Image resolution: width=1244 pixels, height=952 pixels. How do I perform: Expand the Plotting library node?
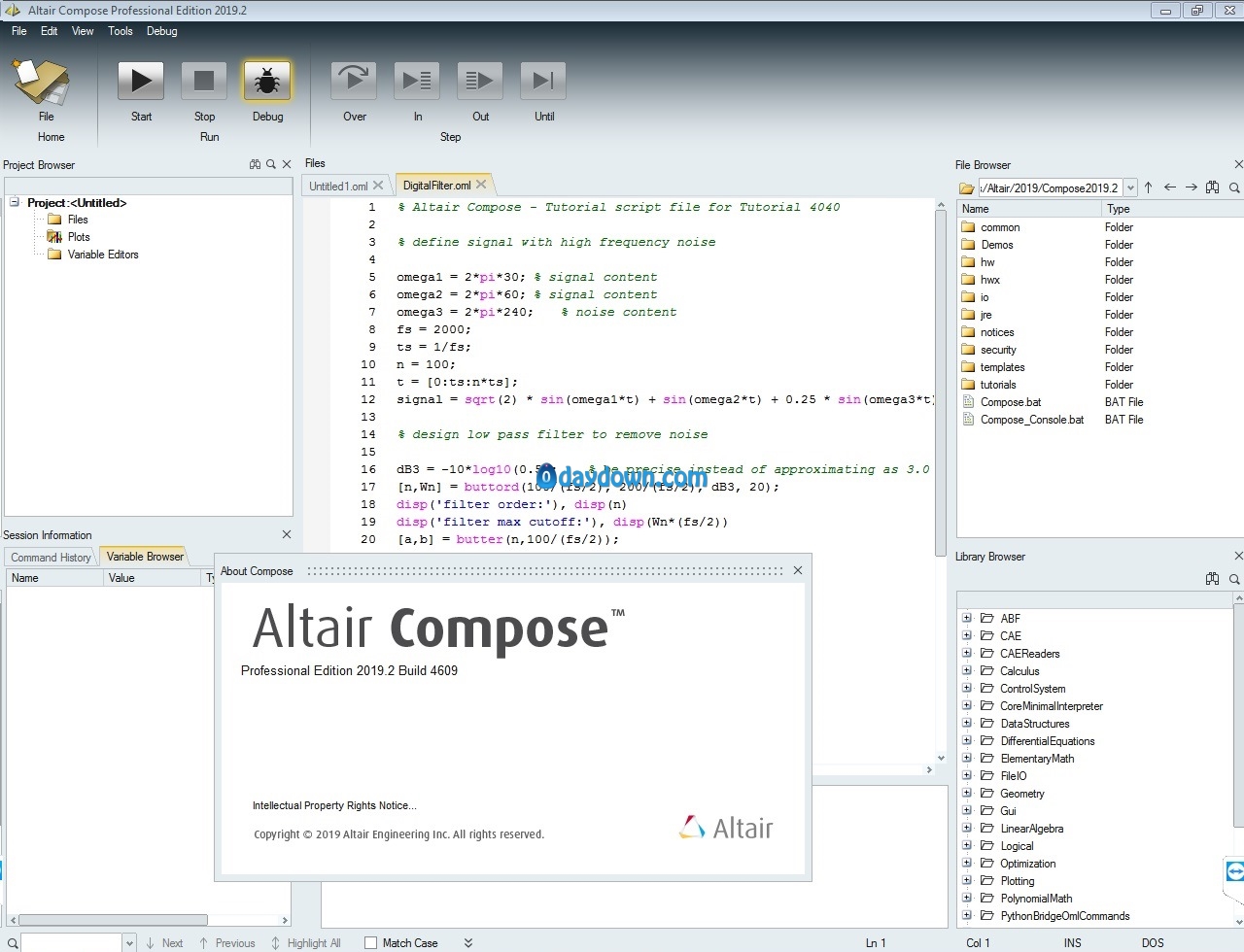966,880
